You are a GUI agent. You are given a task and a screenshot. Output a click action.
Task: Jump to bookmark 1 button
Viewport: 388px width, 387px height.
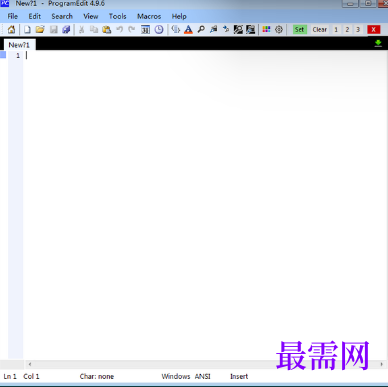point(336,30)
